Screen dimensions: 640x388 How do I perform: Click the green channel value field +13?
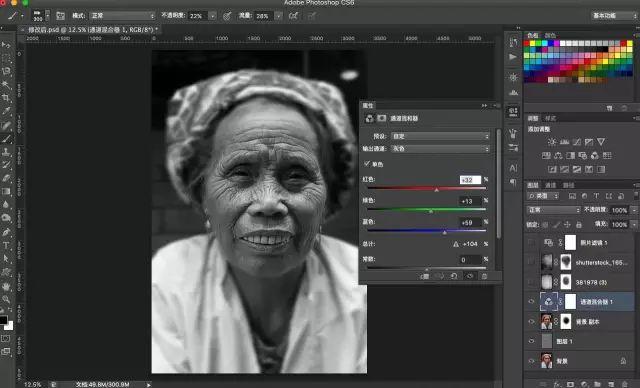[x=471, y=201]
